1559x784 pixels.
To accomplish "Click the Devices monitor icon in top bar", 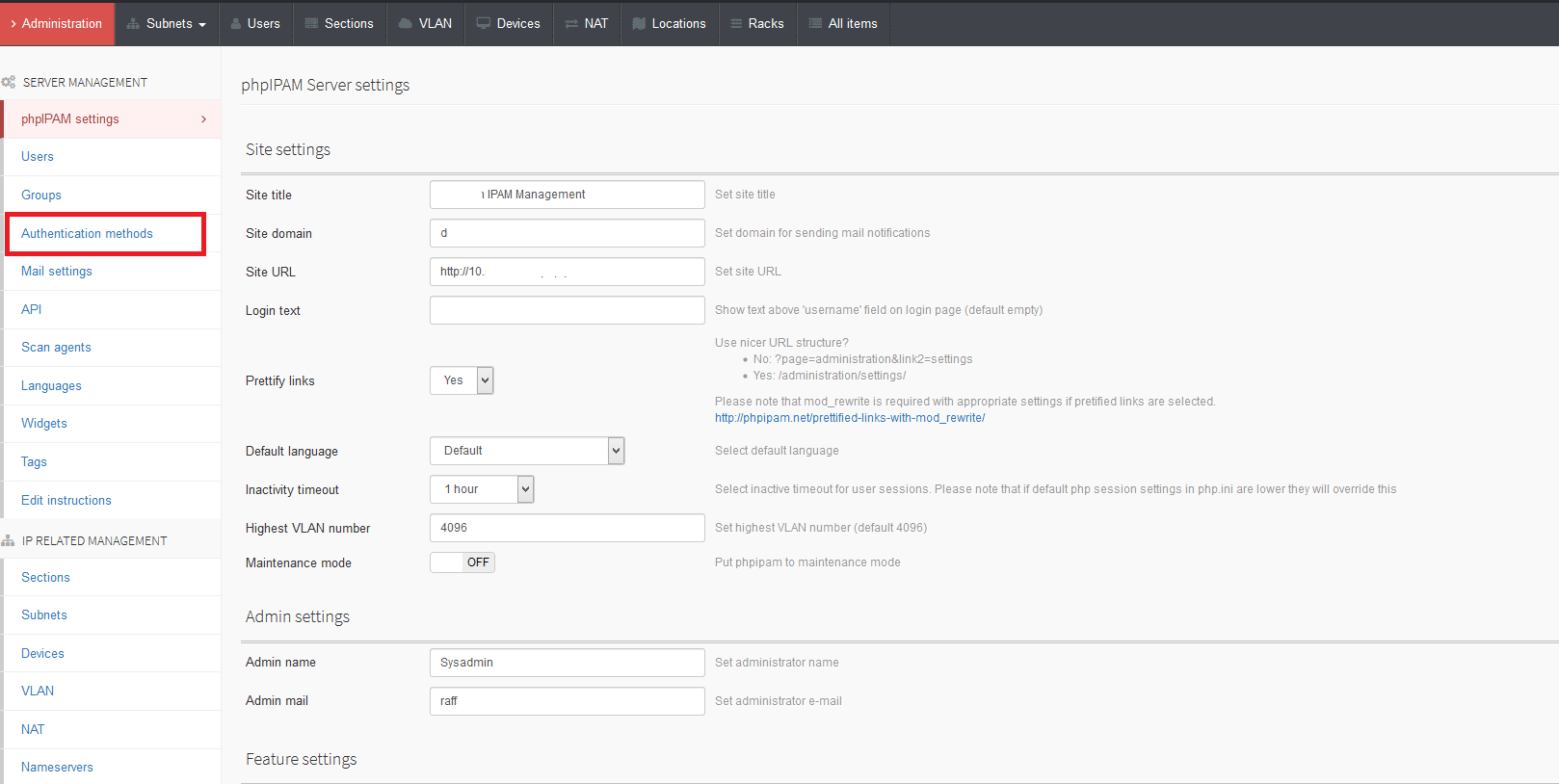I will (x=484, y=24).
